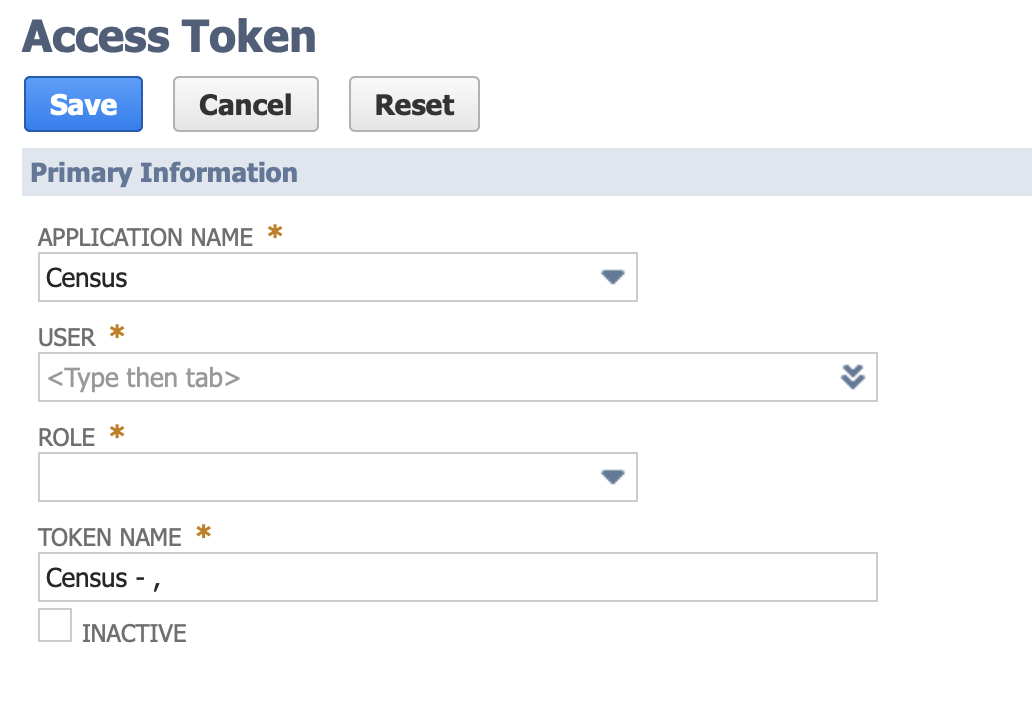Image resolution: width=1032 pixels, height=718 pixels.
Task: Click the Role dropdown arrow icon
Action: (612, 477)
